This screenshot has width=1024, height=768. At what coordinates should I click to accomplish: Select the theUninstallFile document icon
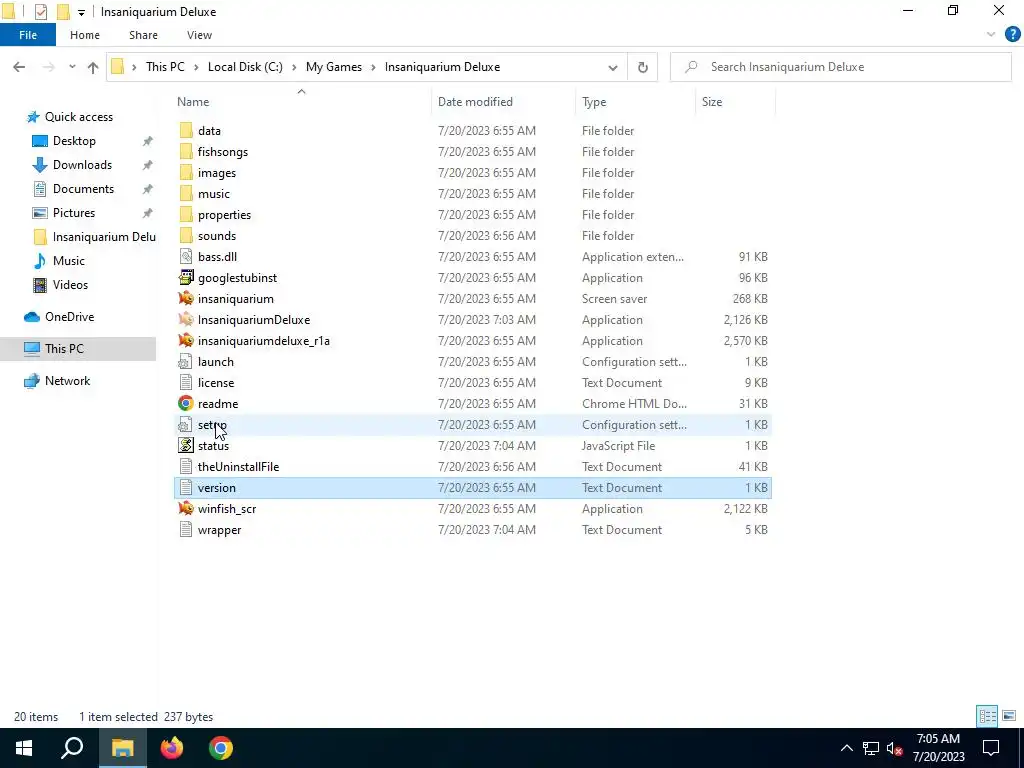[x=186, y=466]
